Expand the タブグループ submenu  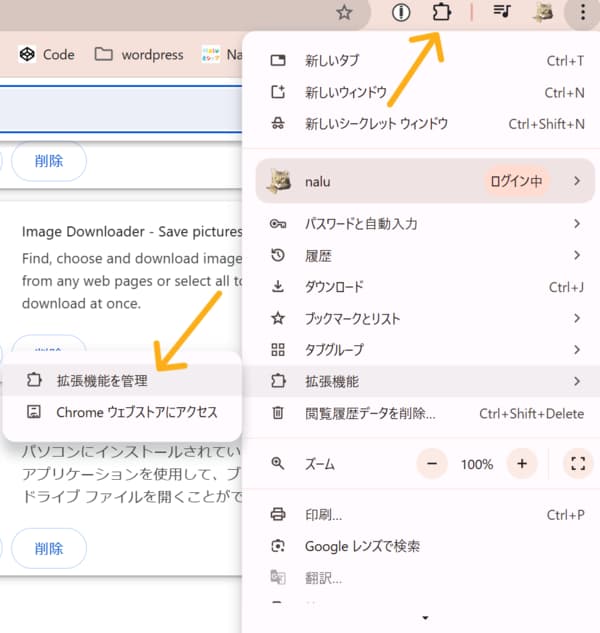pyautogui.click(x=420, y=350)
